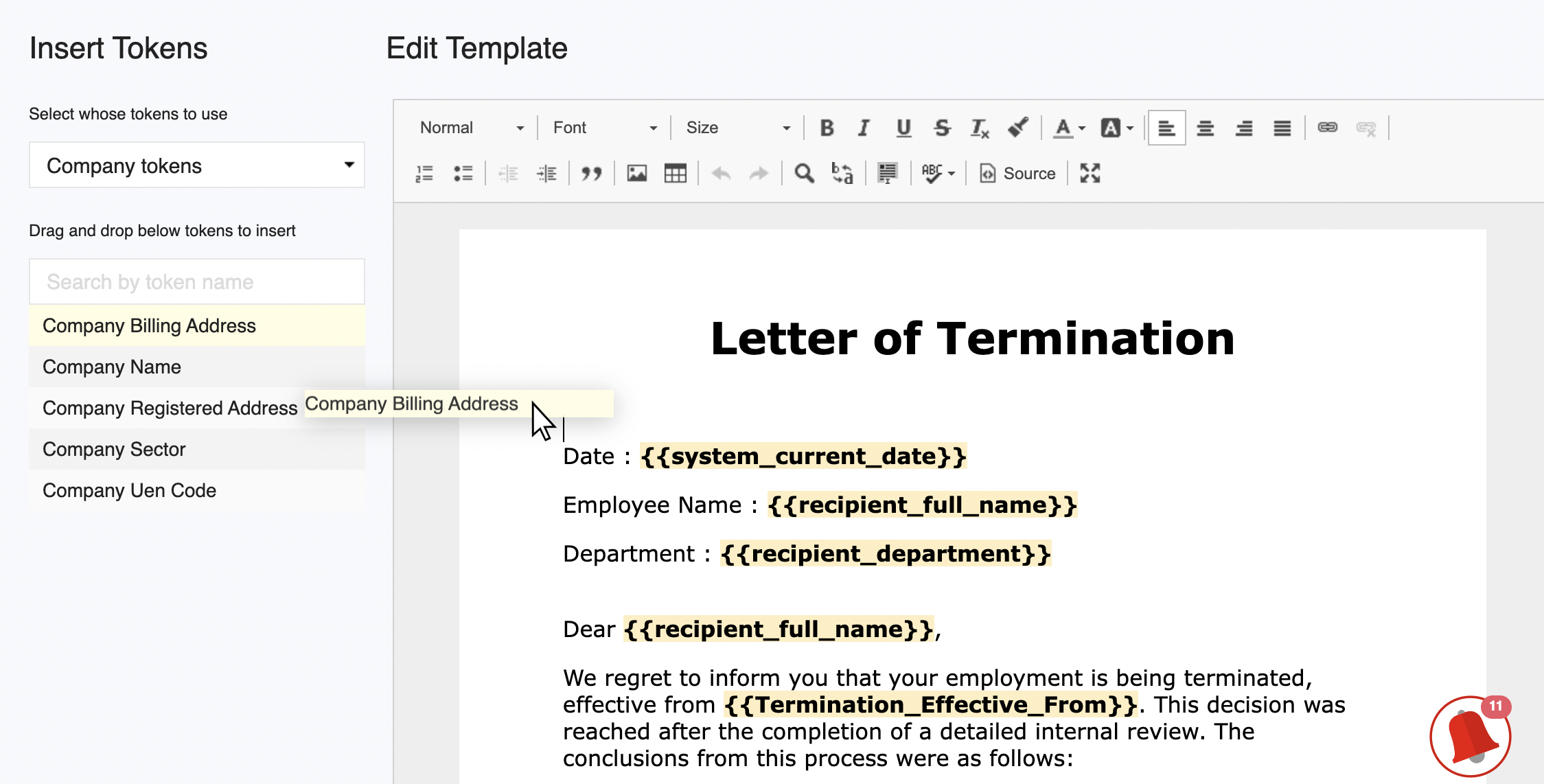Toggle bold formatting in the toolbar
The height and width of the screenshot is (784, 1544).
tap(827, 128)
